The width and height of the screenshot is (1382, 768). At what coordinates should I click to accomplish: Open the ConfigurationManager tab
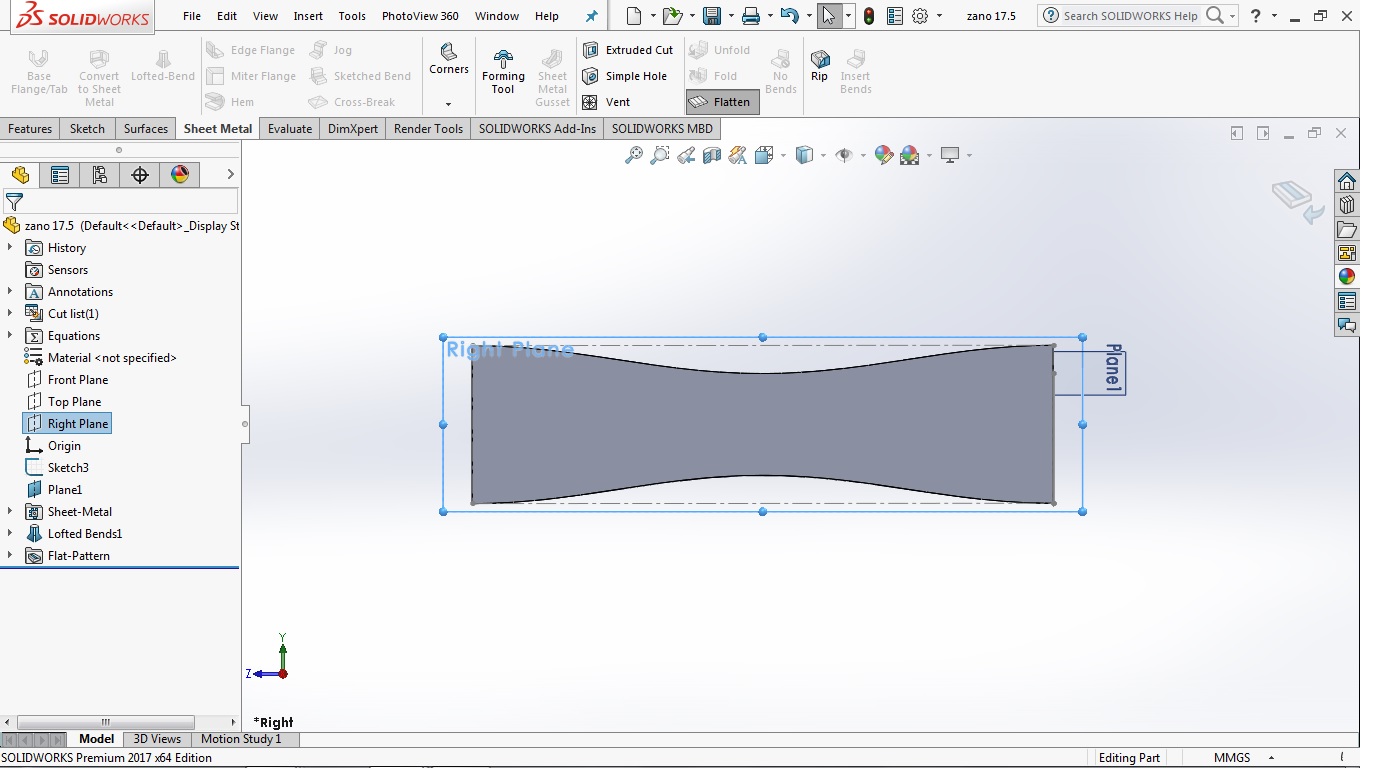coord(100,175)
